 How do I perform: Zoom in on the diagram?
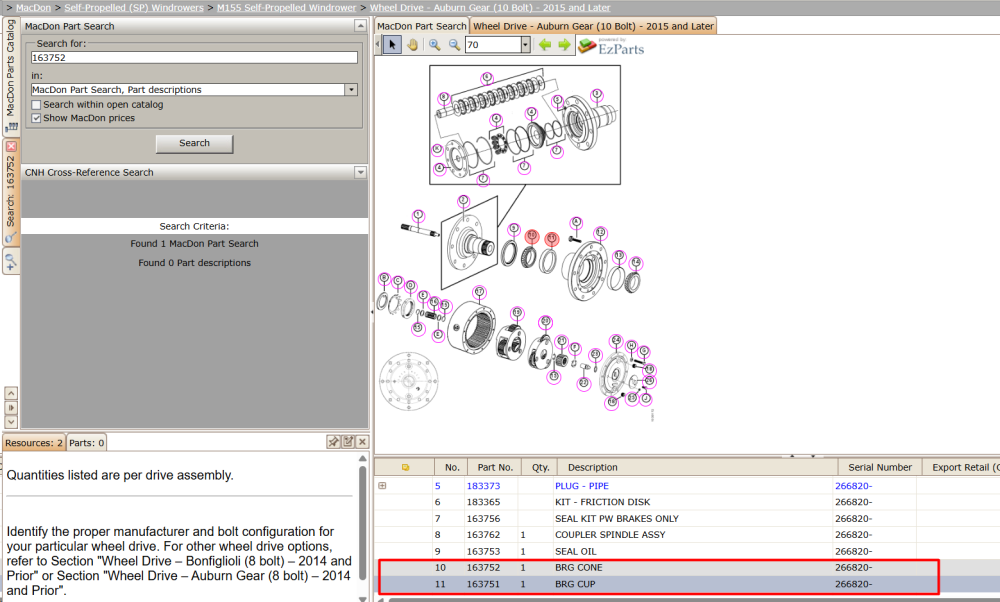click(x=434, y=45)
